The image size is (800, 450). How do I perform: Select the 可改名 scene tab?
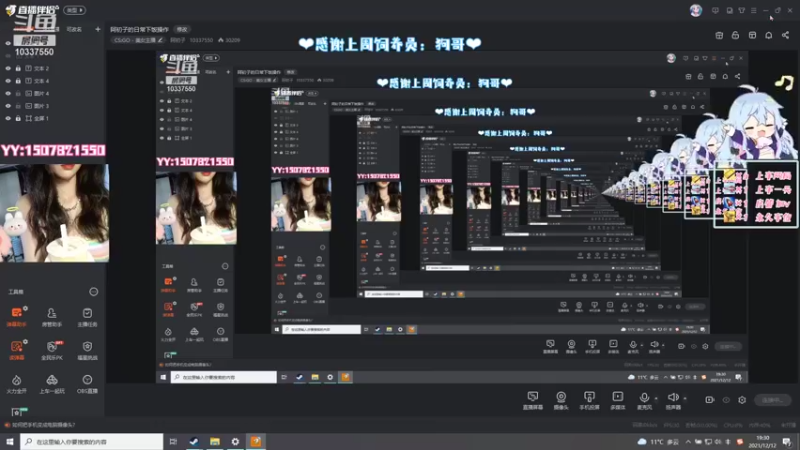click(74, 30)
